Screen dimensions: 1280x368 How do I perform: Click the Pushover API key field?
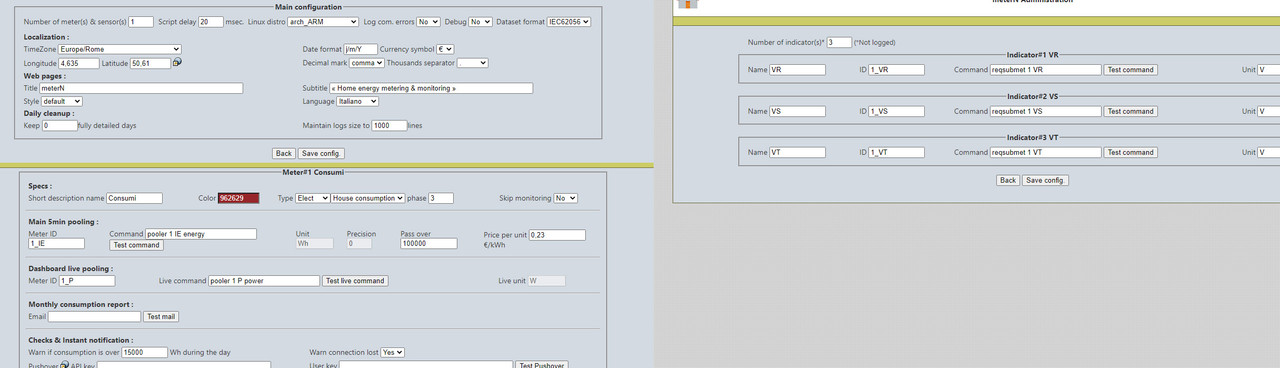184,365
